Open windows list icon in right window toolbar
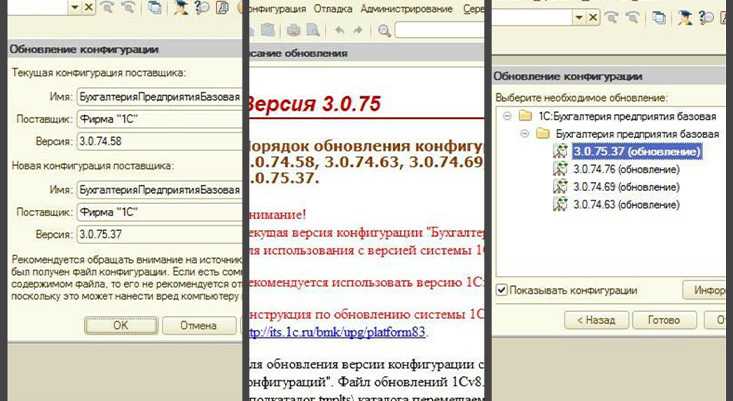 coord(659,18)
